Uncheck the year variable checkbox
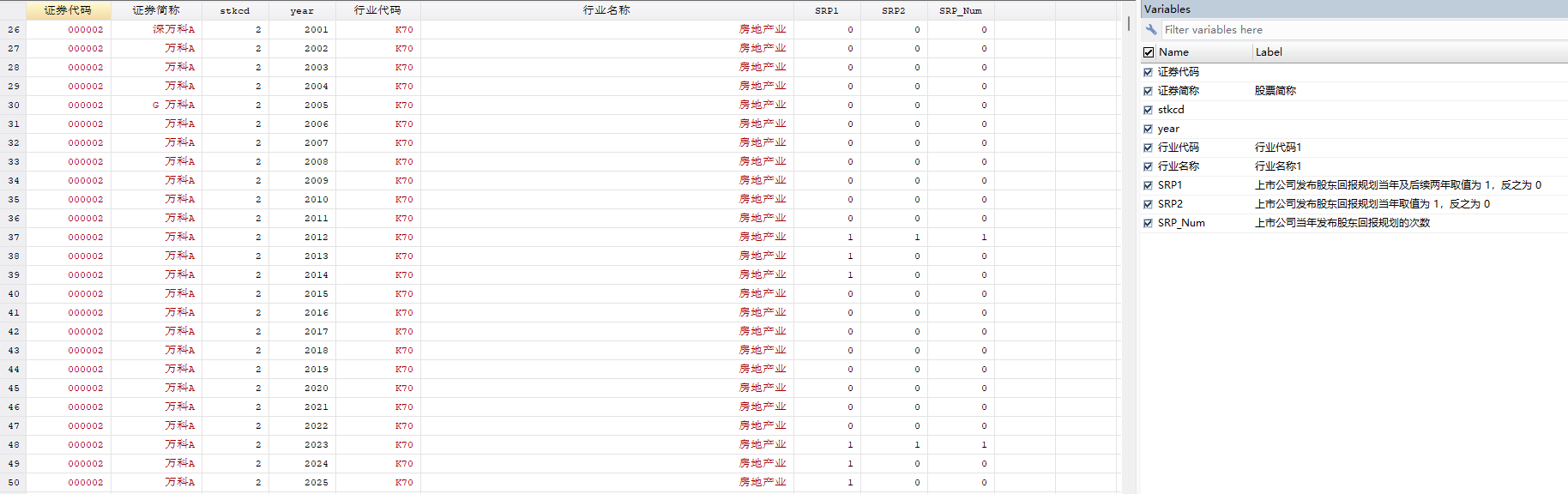Screen dimensions: 1568x494 pos(1148,129)
